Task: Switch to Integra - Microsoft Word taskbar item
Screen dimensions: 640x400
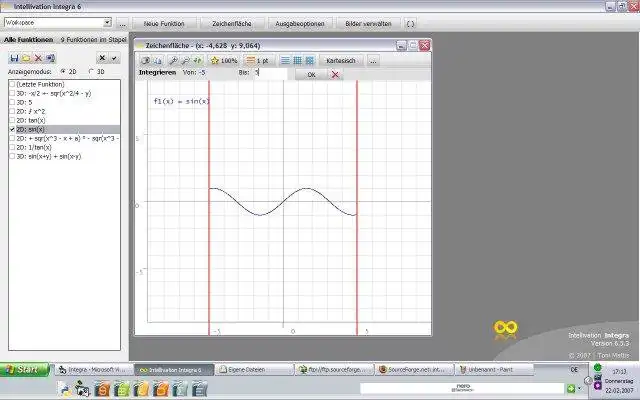Action: pyautogui.click(x=94, y=370)
